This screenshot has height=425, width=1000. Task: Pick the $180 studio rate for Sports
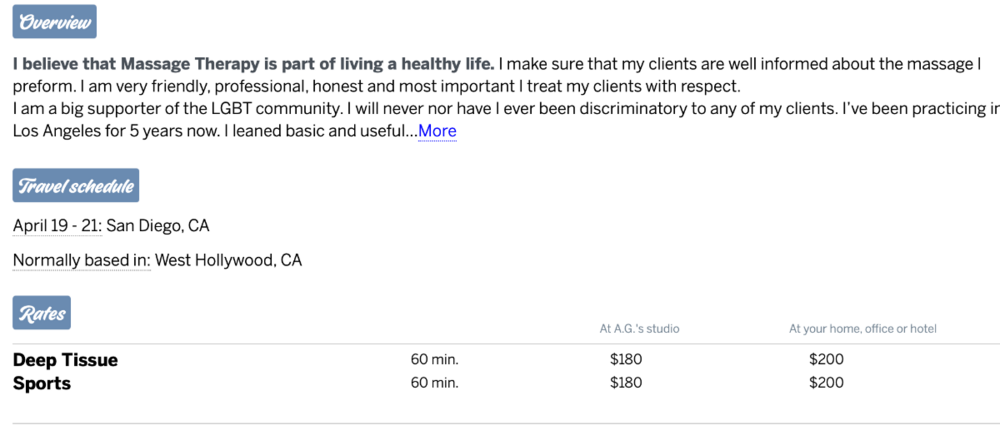[626, 383]
